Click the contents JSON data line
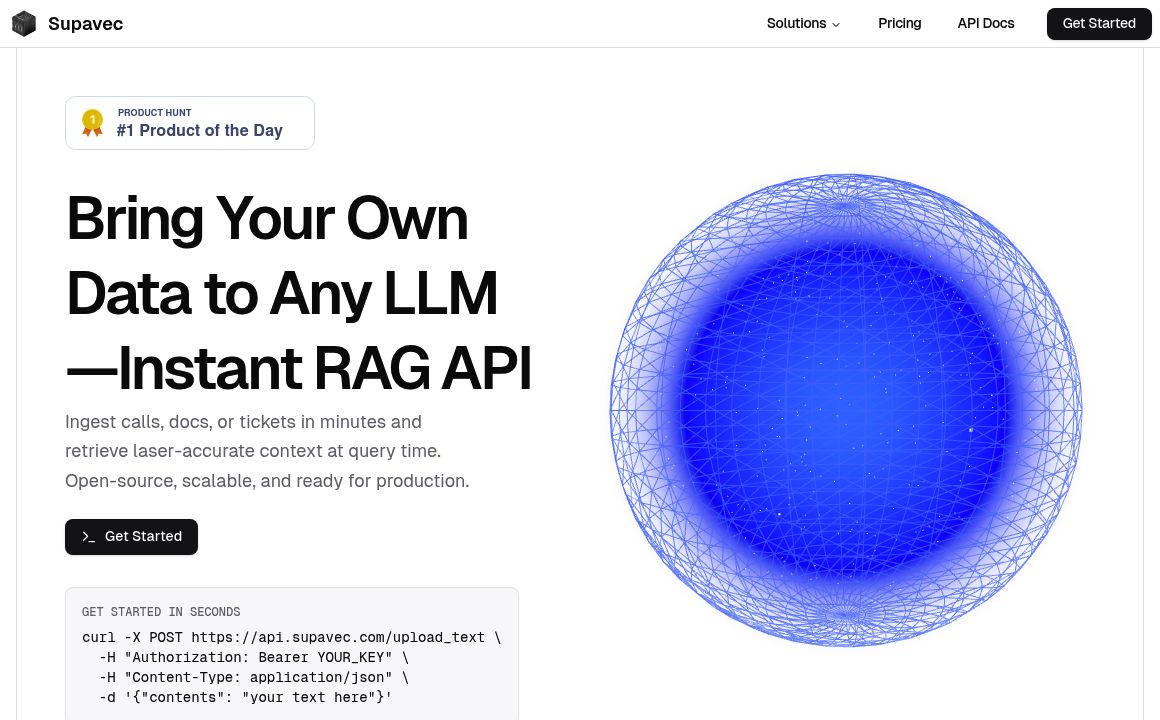 click(245, 697)
